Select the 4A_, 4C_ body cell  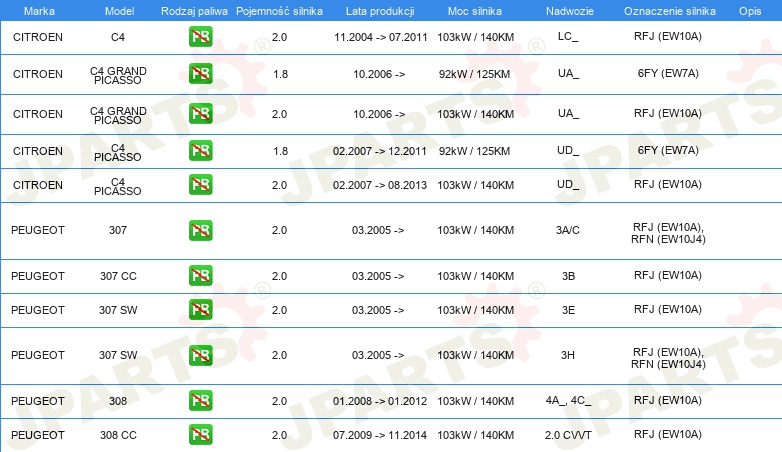[x=568, y=401]
